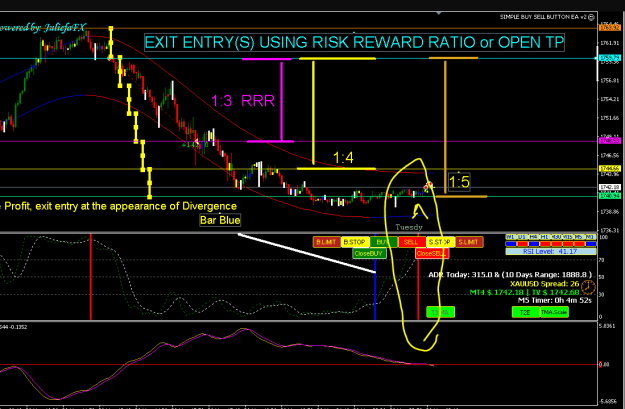
Task: Toggle the T2E indicator button
Action: (525, 312)
